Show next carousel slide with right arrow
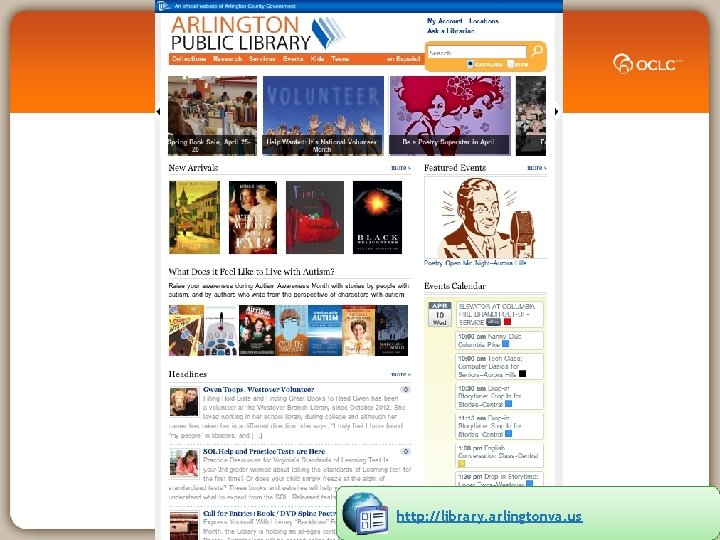This screenshot has height=540, width=720. [557, 111]
